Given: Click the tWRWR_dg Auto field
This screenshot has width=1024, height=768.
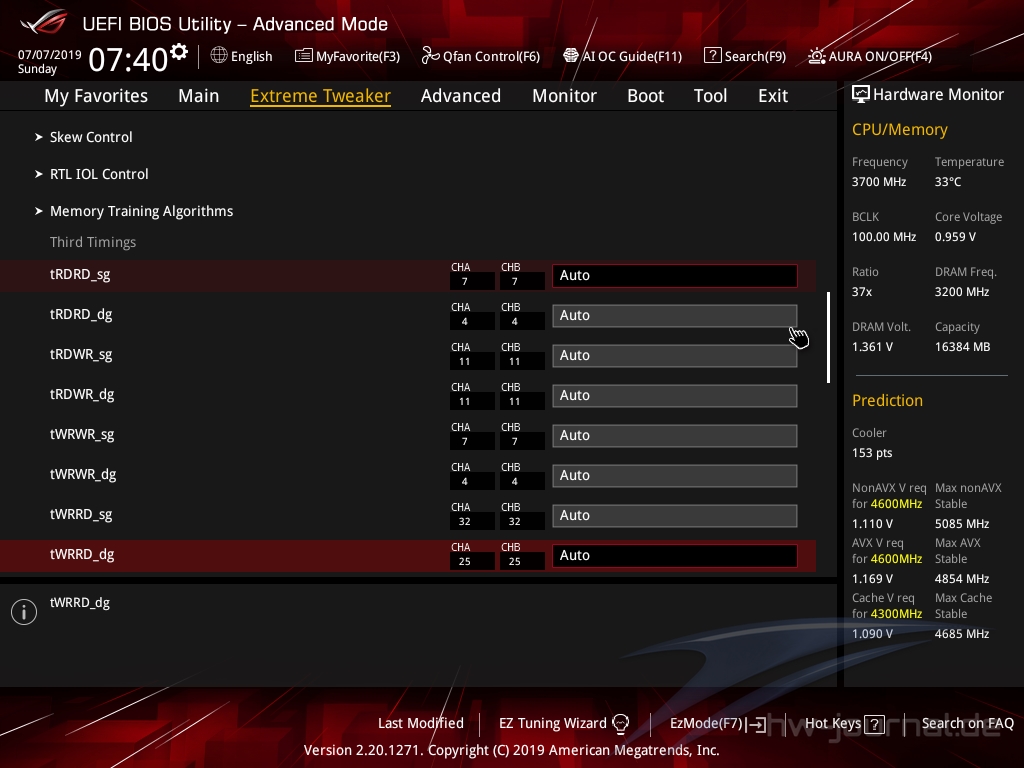Looking at the screenshot, I should point(675,475).
